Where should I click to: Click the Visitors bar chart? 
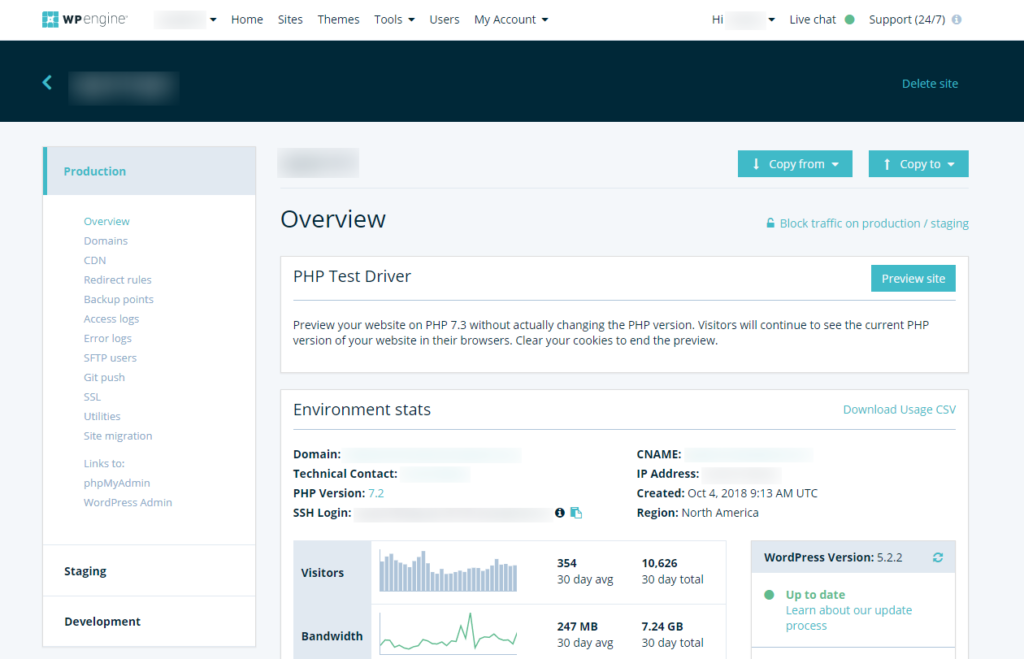pyautogui.click(x=448, y=572)
